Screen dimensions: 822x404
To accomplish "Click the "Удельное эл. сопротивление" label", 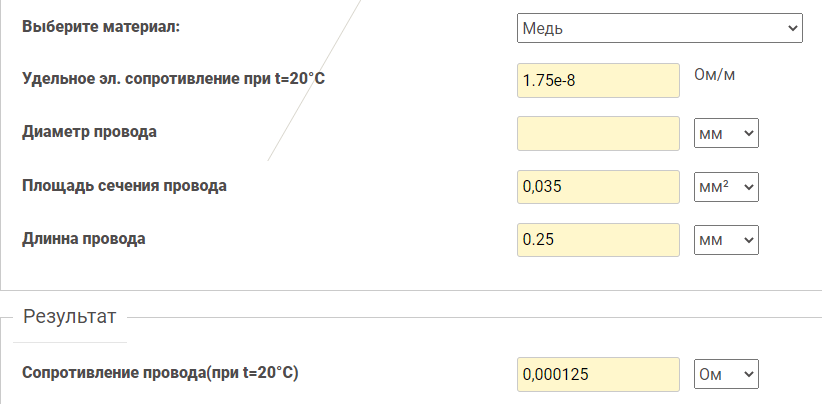I will coord(173,79).
